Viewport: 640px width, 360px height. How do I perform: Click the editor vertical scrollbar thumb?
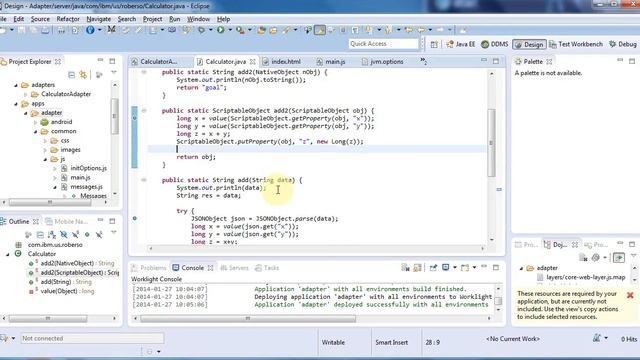coord(491,142)
